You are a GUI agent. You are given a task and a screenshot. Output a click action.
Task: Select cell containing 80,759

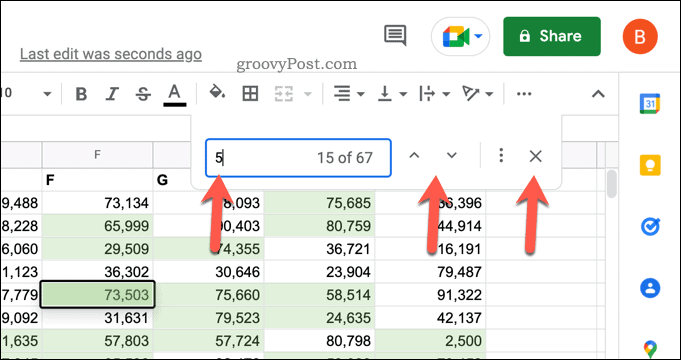click(320, 226)
